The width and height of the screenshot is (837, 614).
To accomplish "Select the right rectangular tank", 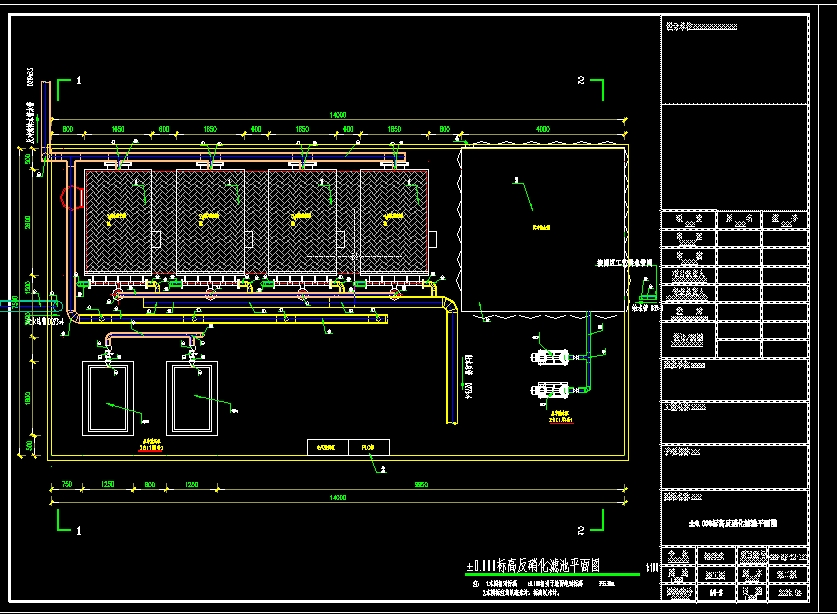I will coord(192,398).
